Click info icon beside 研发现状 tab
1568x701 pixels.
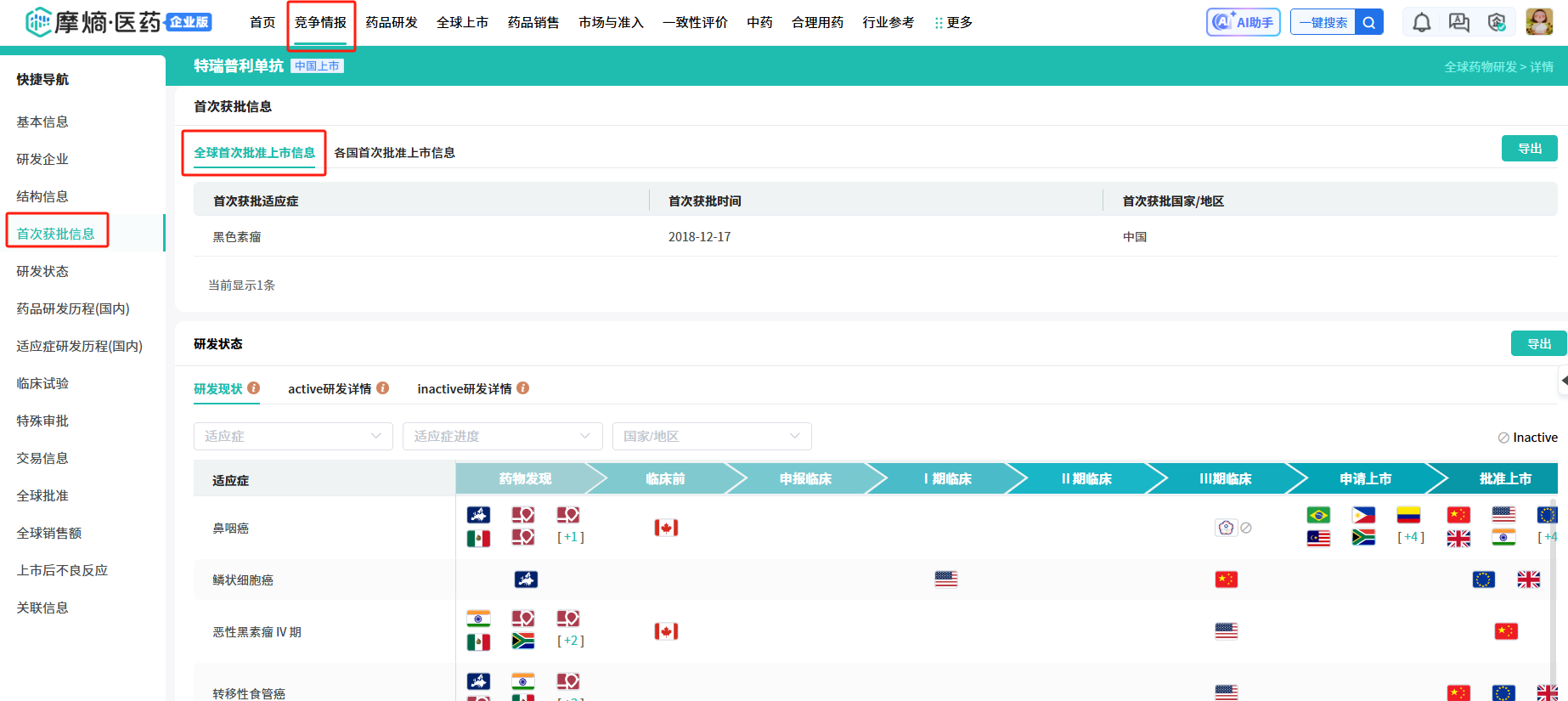pyautogui.click(x=254, y=388)
